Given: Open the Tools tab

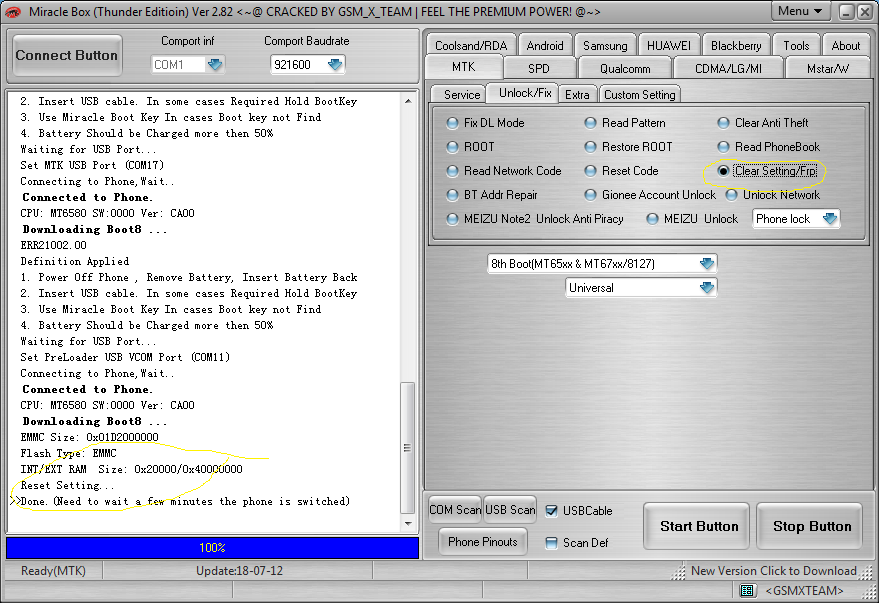Looking at the screenshot, I should point(796,45).
